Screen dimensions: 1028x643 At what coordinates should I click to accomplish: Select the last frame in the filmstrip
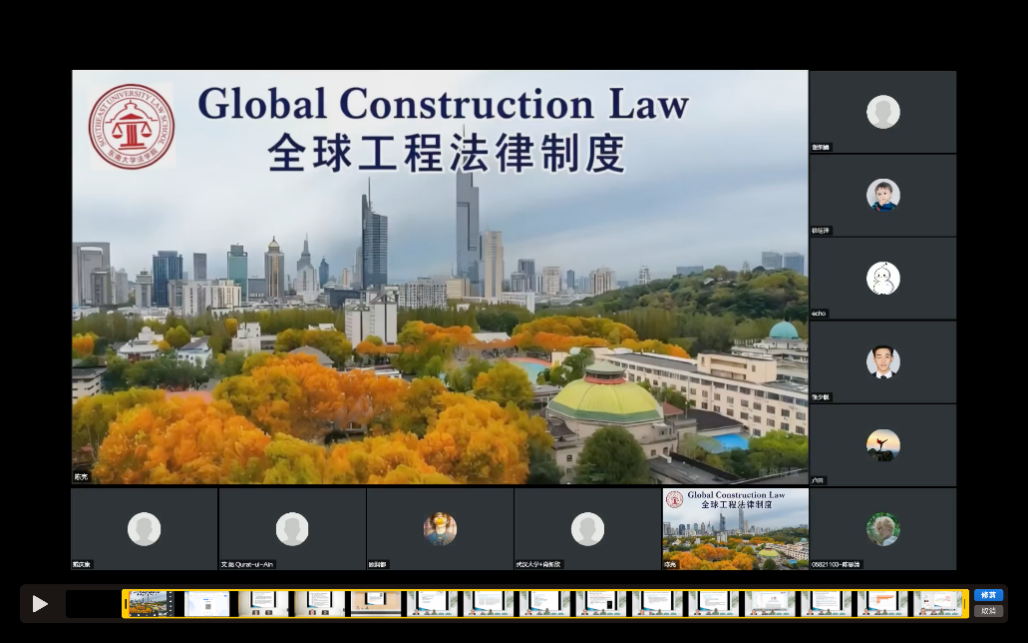[x=938, y=604]
